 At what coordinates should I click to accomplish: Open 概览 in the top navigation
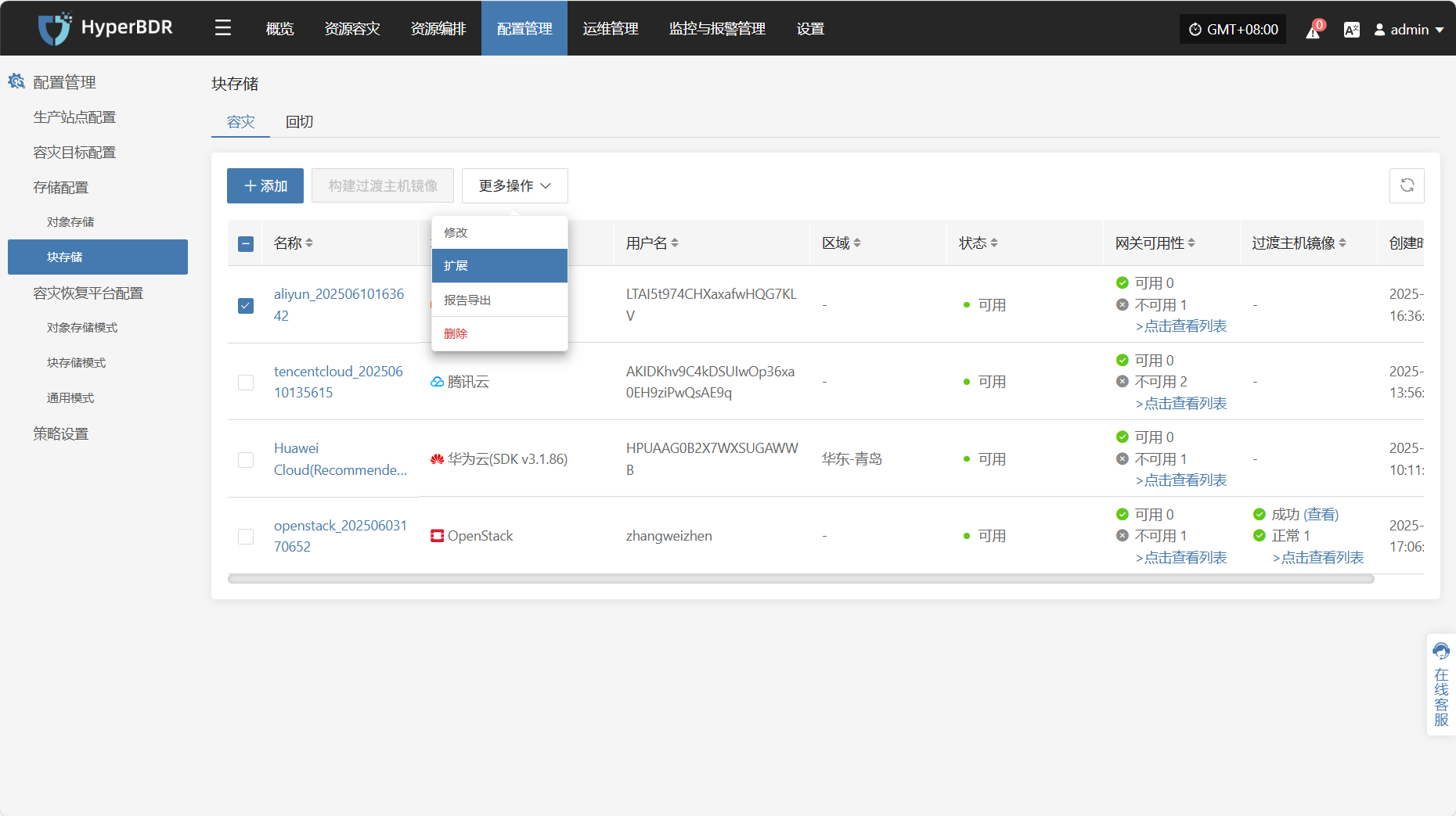point(279,29)
